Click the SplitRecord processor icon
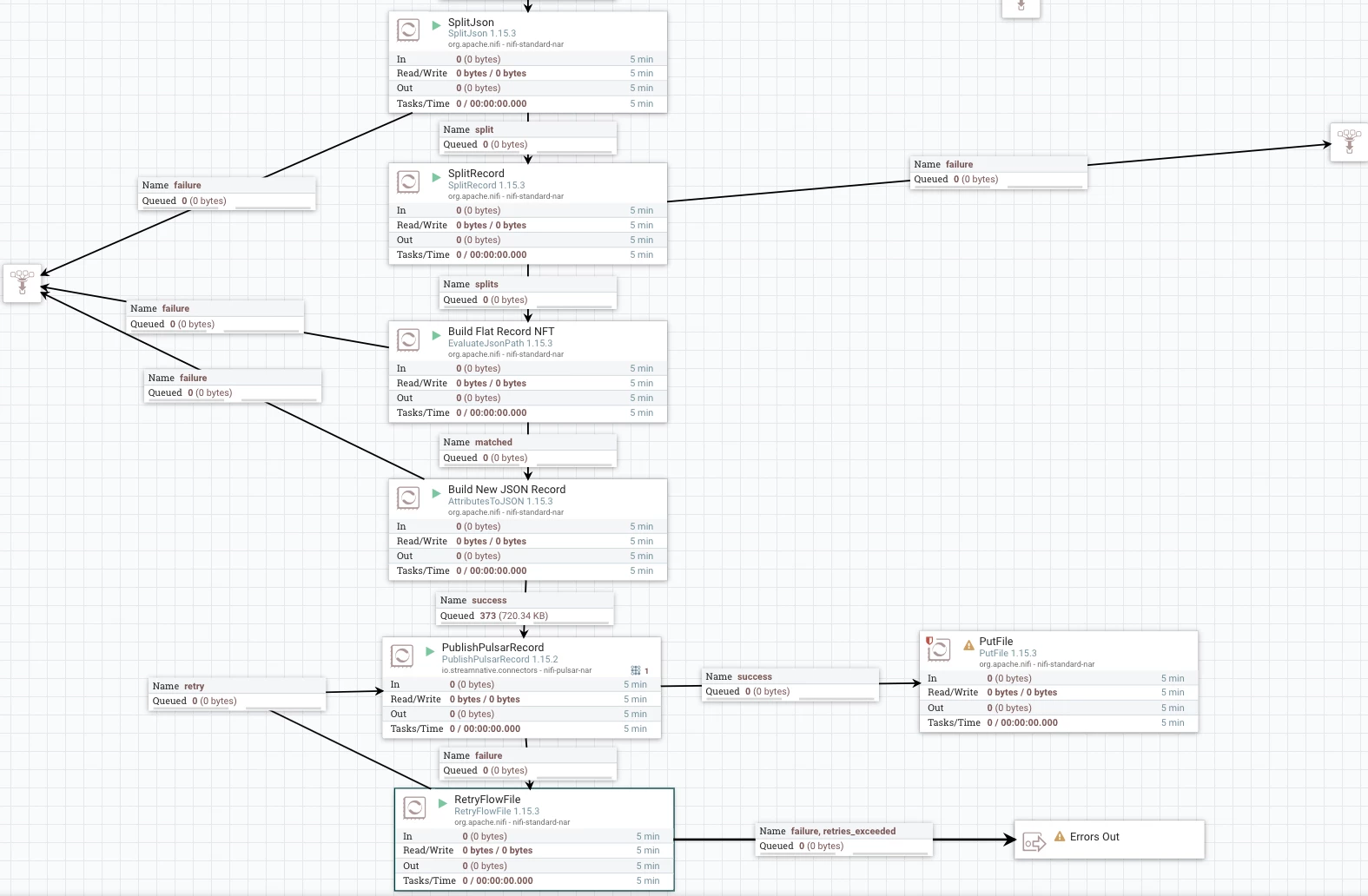1368x896 pixels. click(408, 181)
